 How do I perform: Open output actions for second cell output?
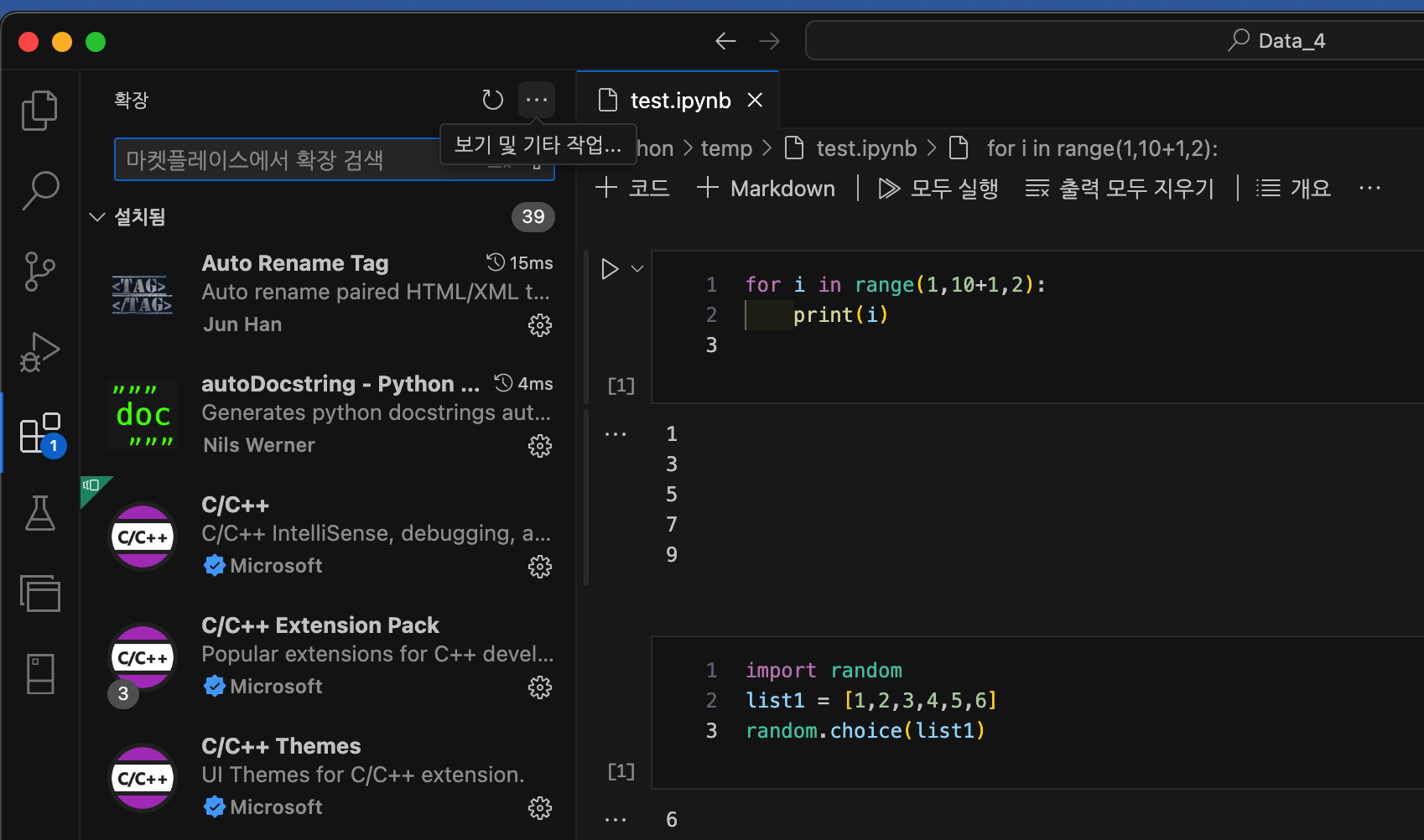point(616,820)
